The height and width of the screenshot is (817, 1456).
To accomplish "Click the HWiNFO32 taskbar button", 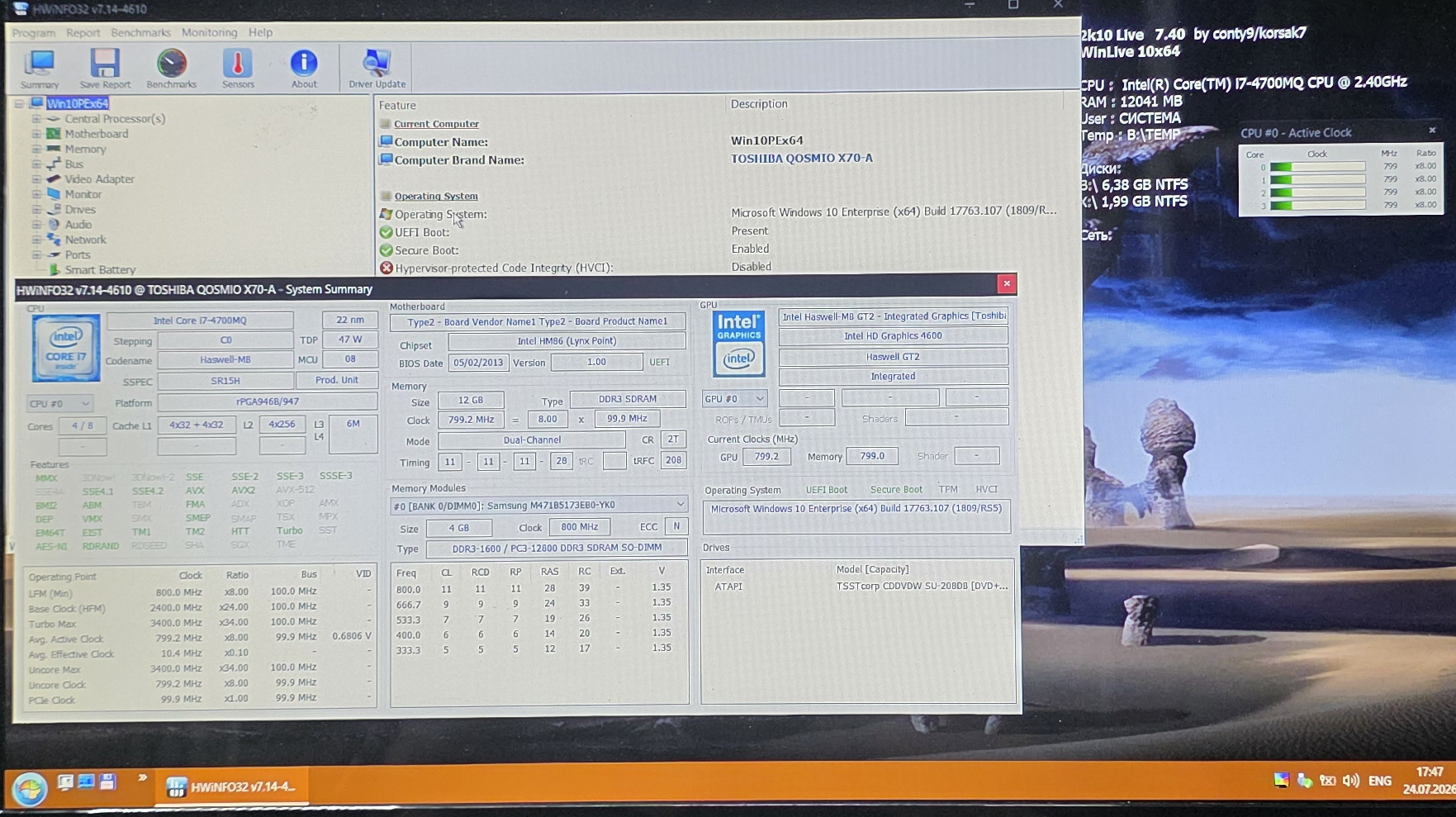I will (231, 786).
